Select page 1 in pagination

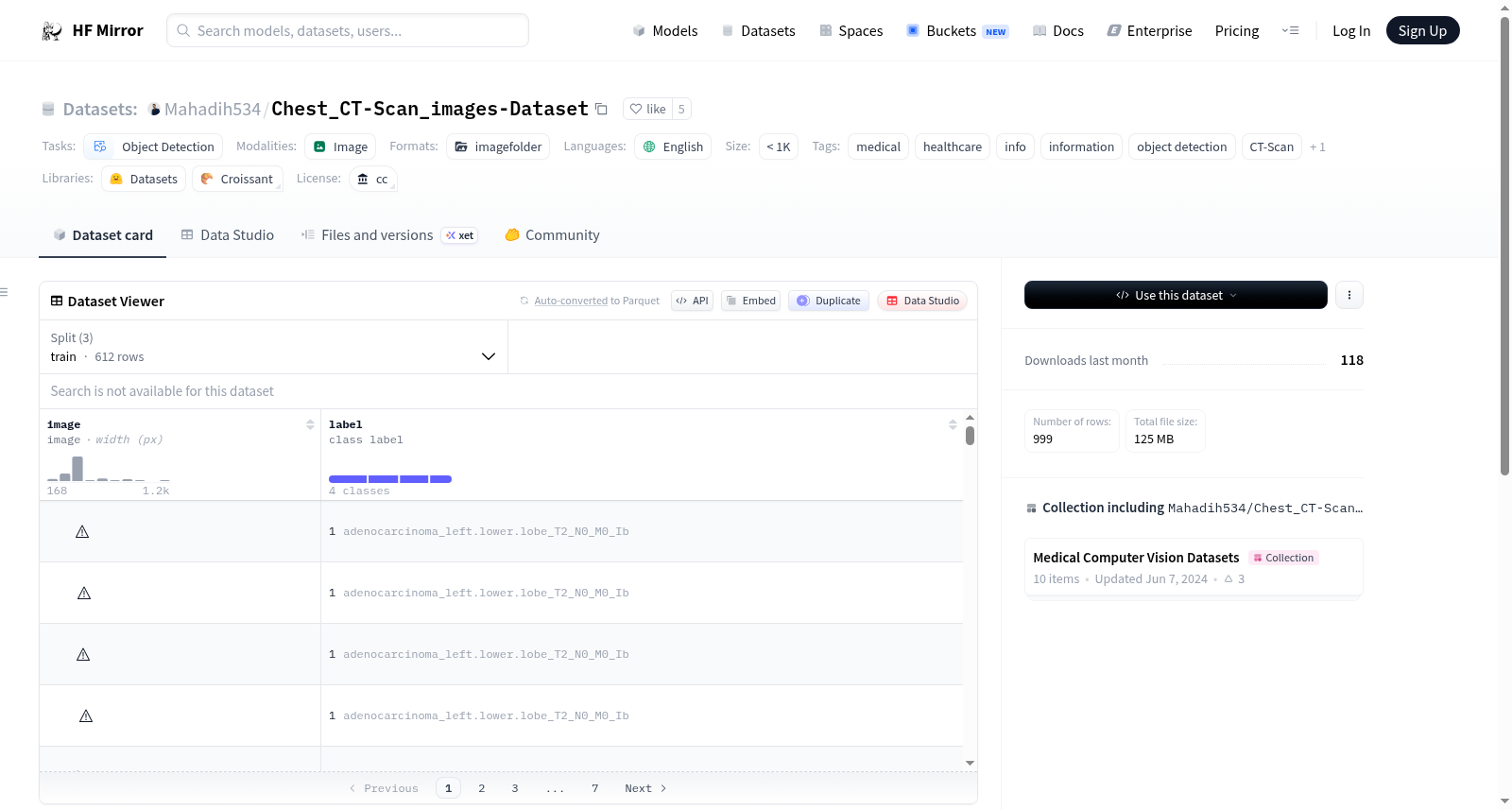(448, 788)
